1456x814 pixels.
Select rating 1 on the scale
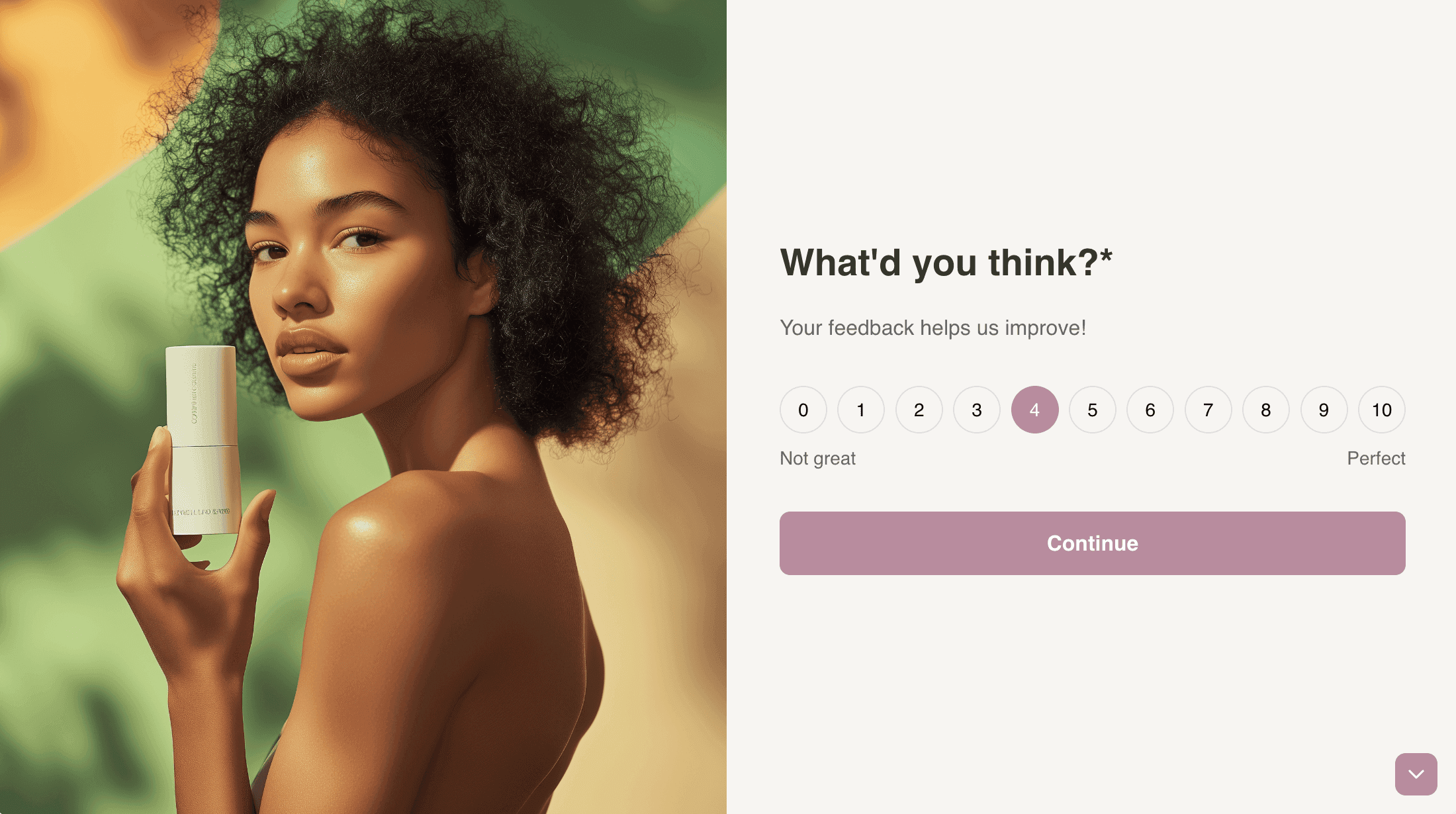(861, 410)
